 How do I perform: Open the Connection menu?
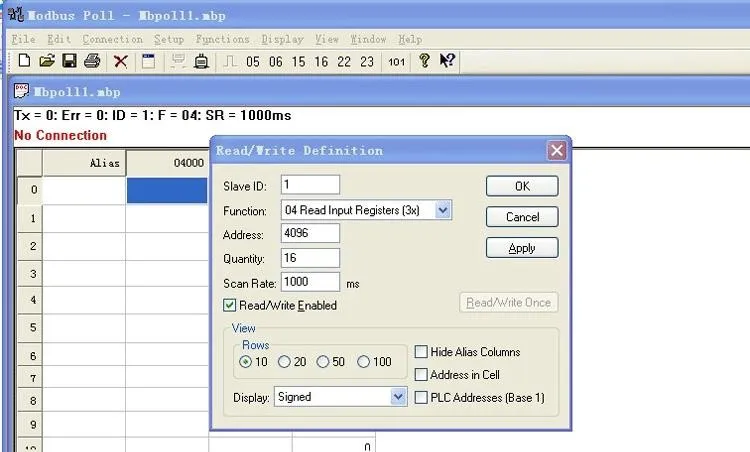[x=112, y=39]
